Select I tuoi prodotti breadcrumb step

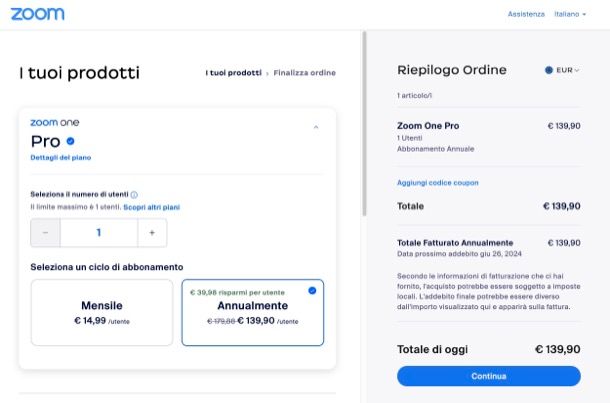[x=233, y=73]
